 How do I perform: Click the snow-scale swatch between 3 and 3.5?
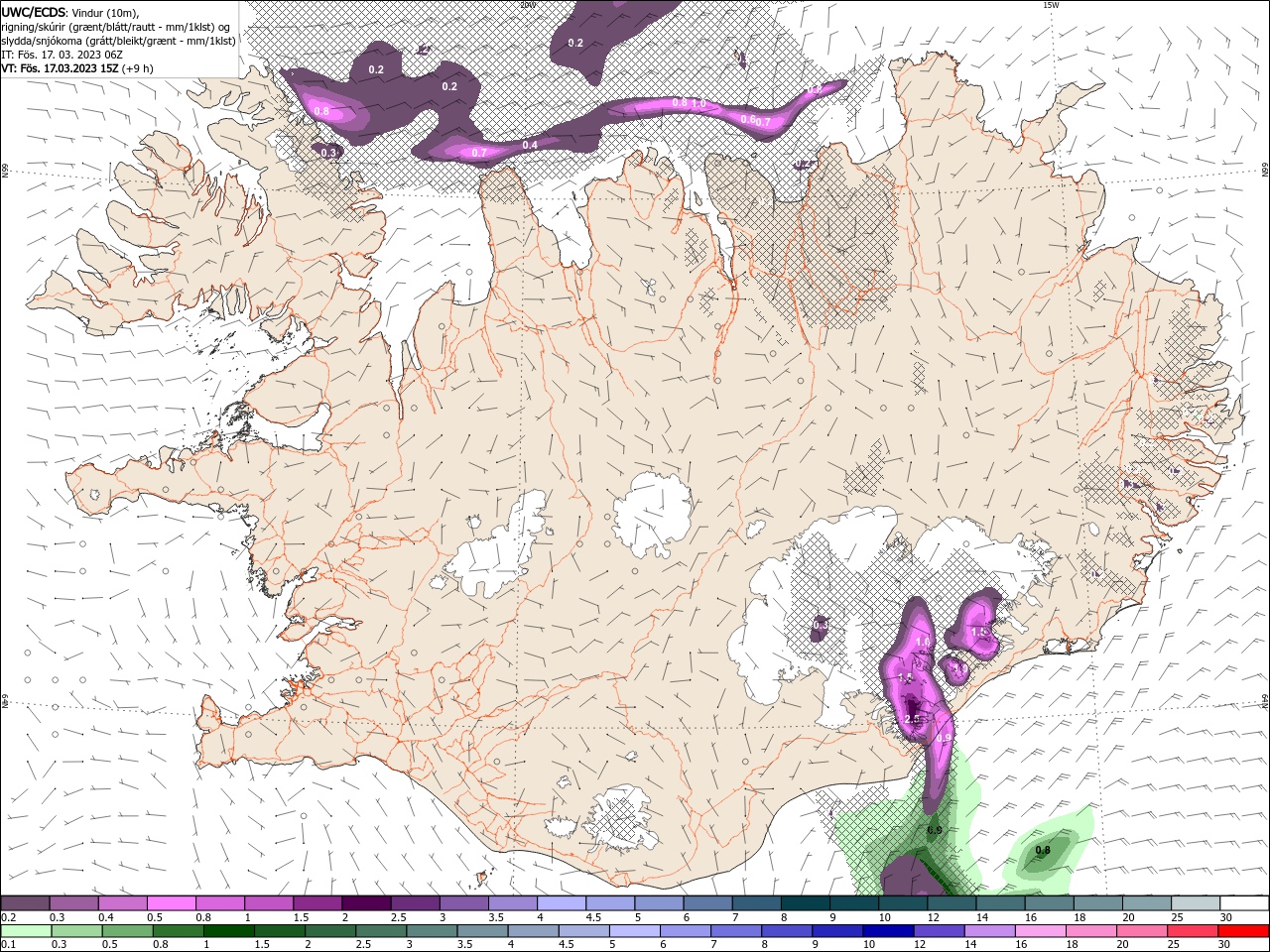coord(464,903)
